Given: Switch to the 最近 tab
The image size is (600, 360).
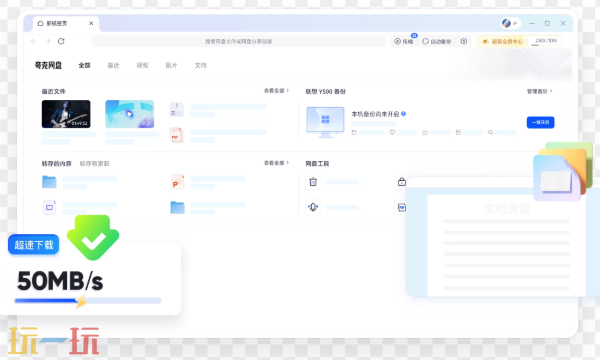Looking at the screenshot, I should [x=113, y=65].
